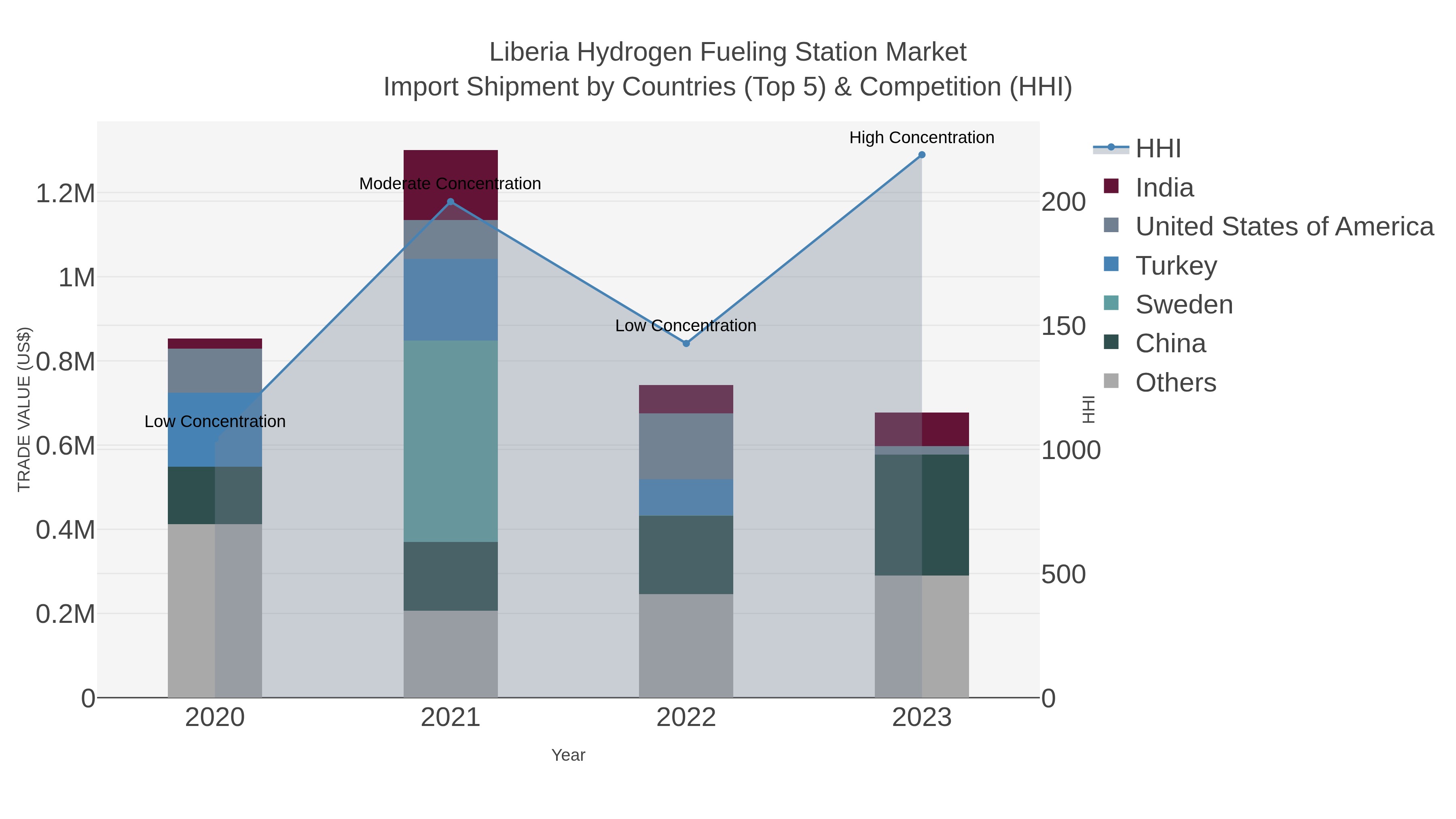Select the 'Moderate Concentration' annotation label
The height and width of the screenshot is (819, 1456).
[x=451, y=184]
